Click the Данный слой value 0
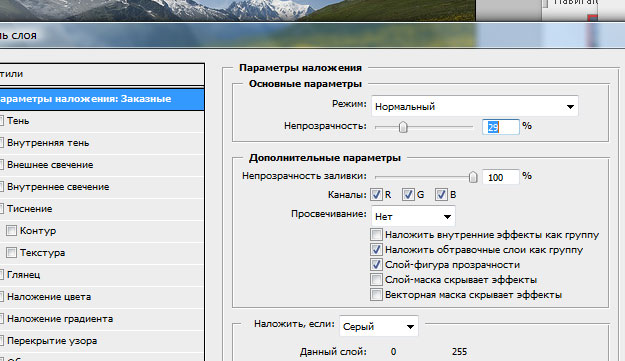625x361 pixels. tap(393, 352)
